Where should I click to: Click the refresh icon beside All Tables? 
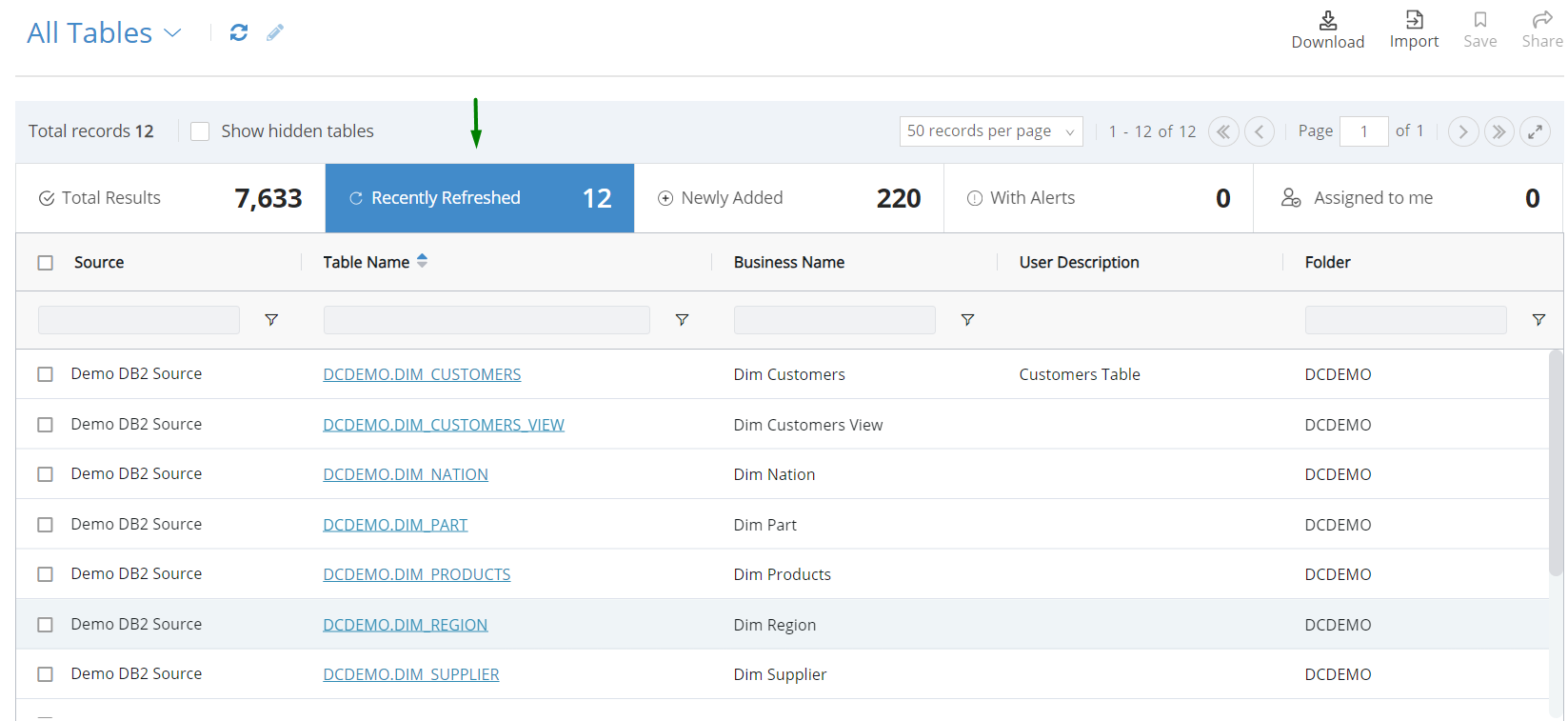(239, 32)
